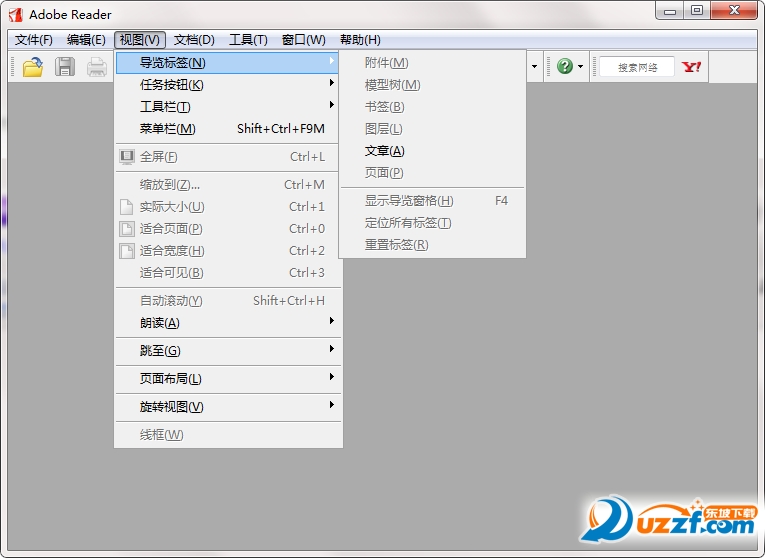The width and height of the screenshot is (765, 558).
Task: Close the 视图(V) menu
Action: coord(140,40)
